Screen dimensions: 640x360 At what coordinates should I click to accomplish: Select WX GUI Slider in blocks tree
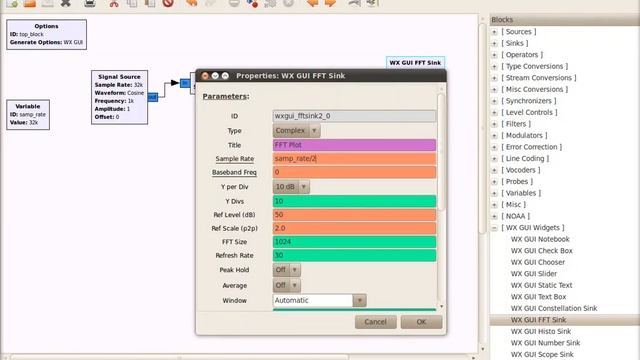point(534,274)
